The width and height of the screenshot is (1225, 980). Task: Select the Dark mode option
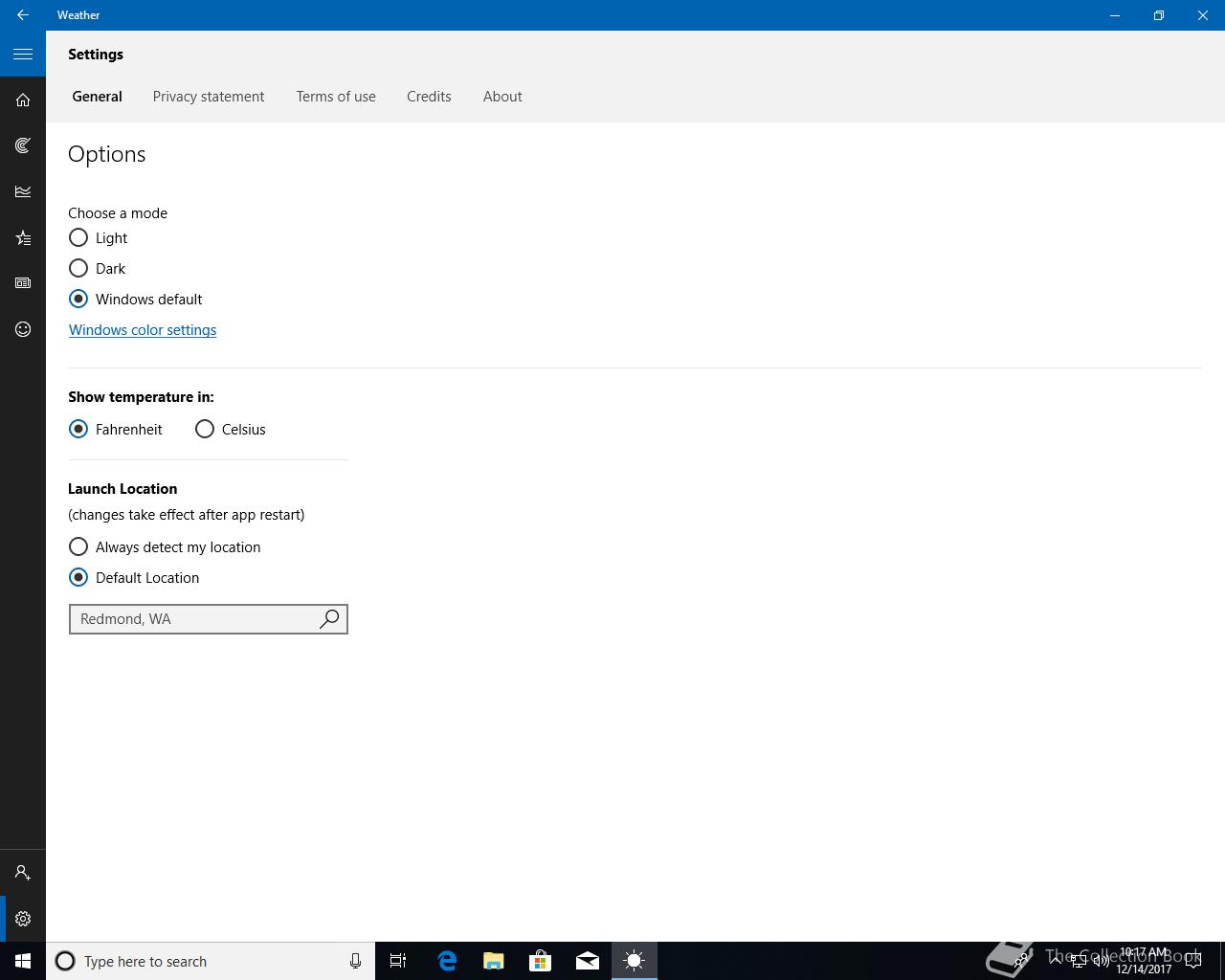[78, 269]
